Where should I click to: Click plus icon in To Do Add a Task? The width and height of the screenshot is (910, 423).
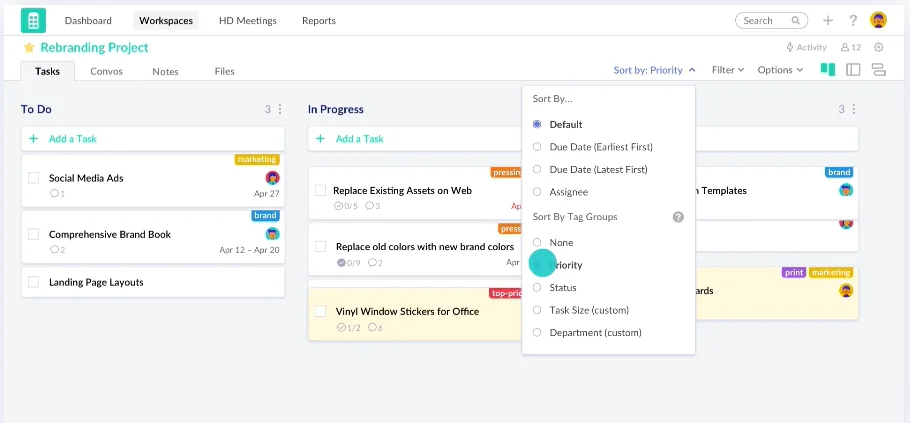pos(34,139)
